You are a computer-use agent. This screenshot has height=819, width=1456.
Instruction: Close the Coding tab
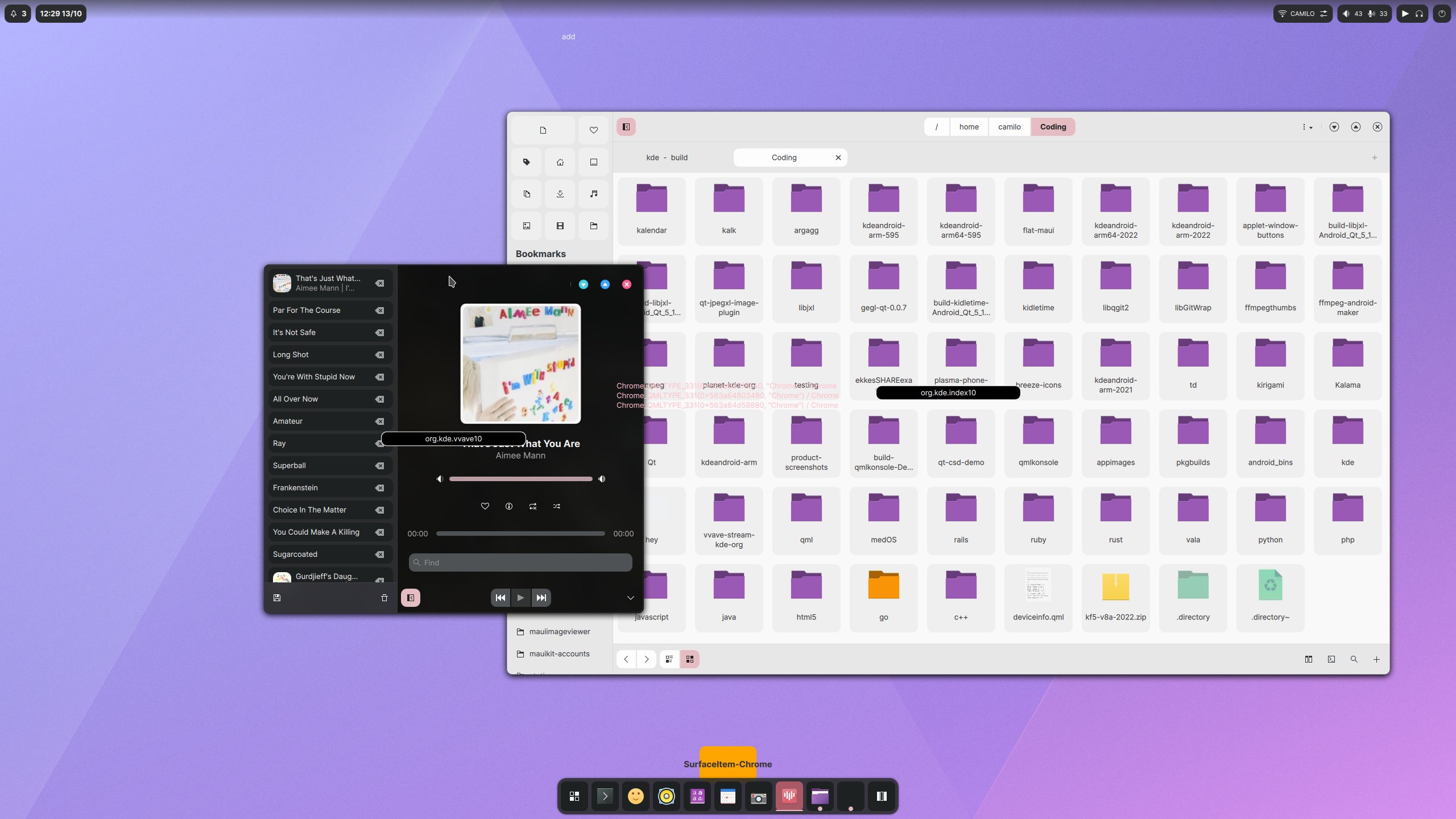click(x=838, y=158)
